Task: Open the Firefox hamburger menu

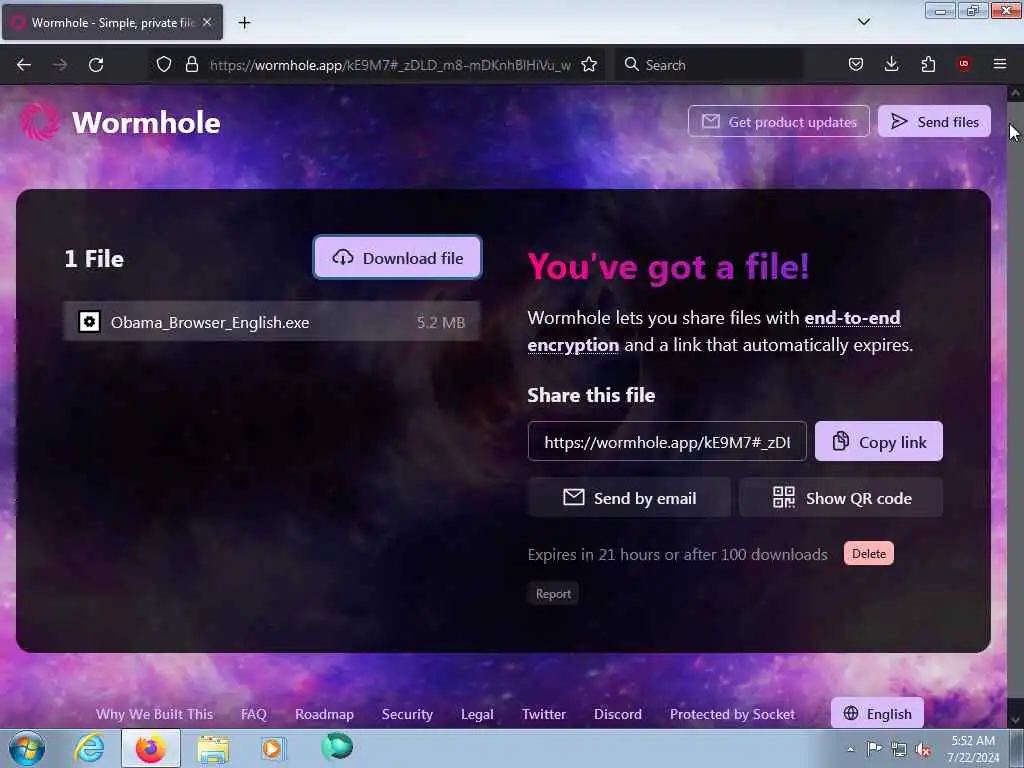Action: [x=1000, y=65]
